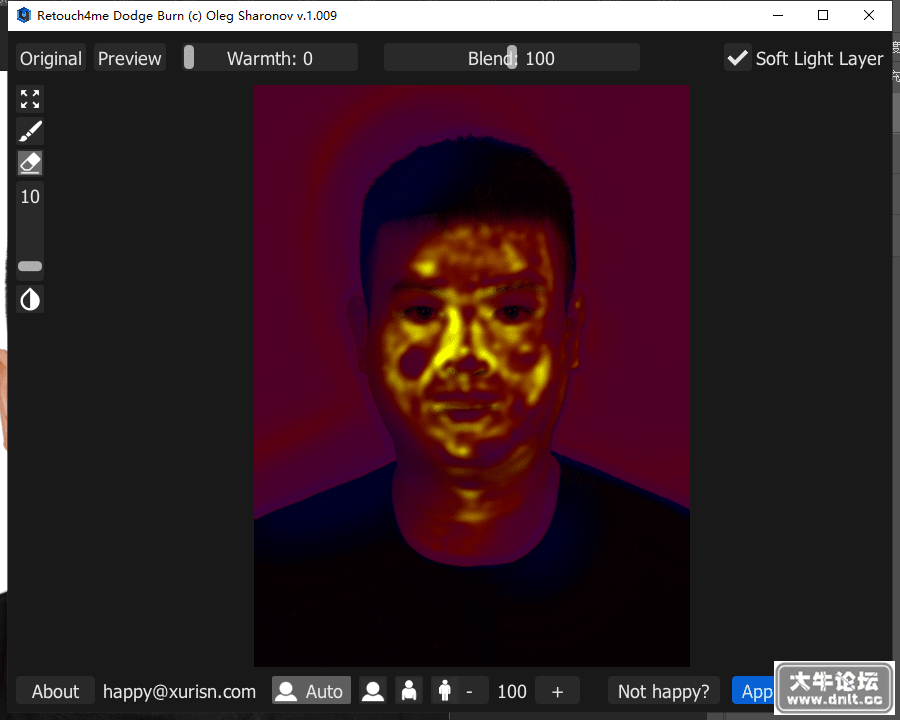Enable Auto detection mode
Image resolution: width=900 pixels, height=720 pixels.
(311, 691)
